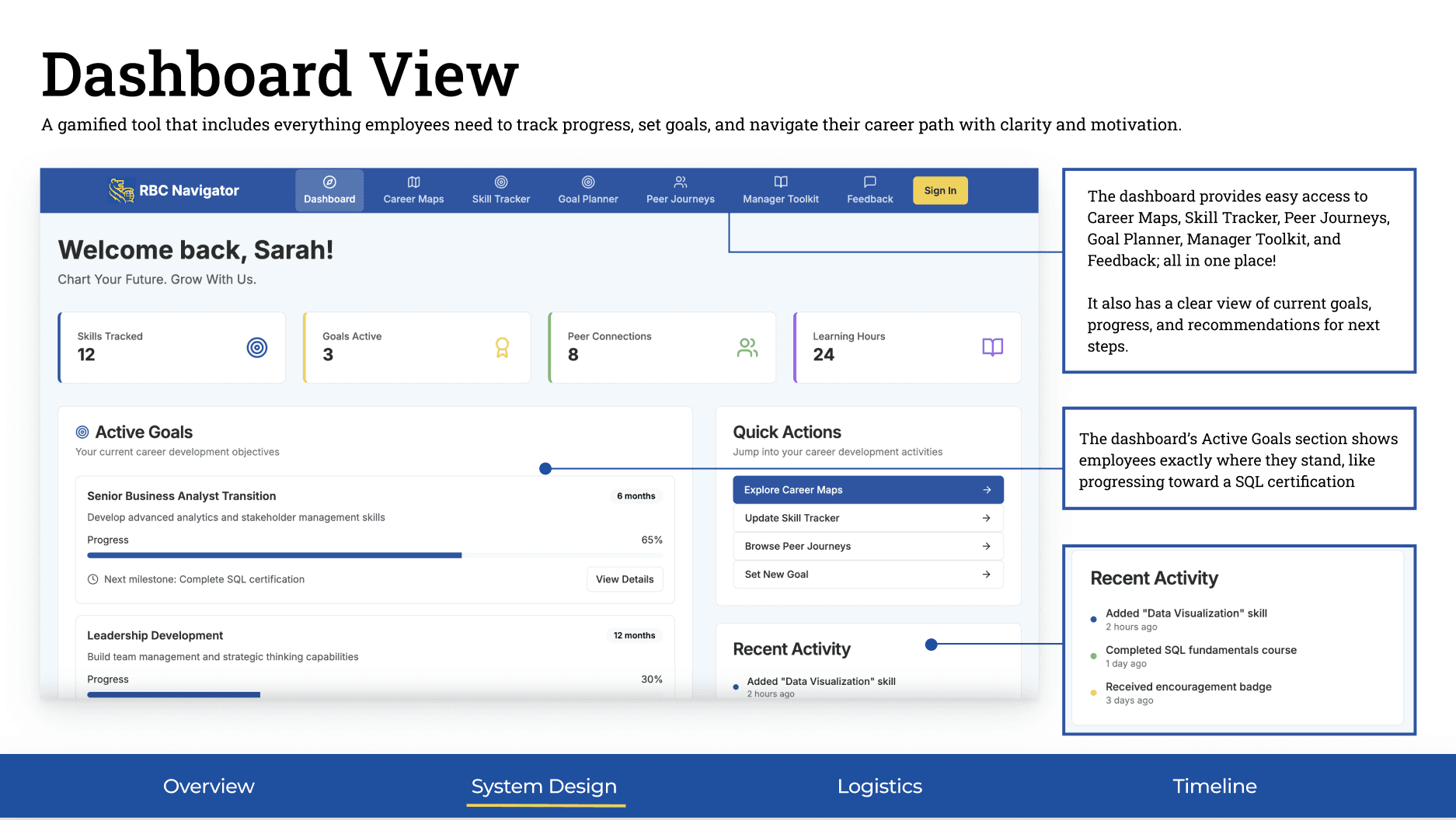Click the 30% Leadership Development progress bar
This screenshot has height=820, width=1456.
tap(374, 694)
